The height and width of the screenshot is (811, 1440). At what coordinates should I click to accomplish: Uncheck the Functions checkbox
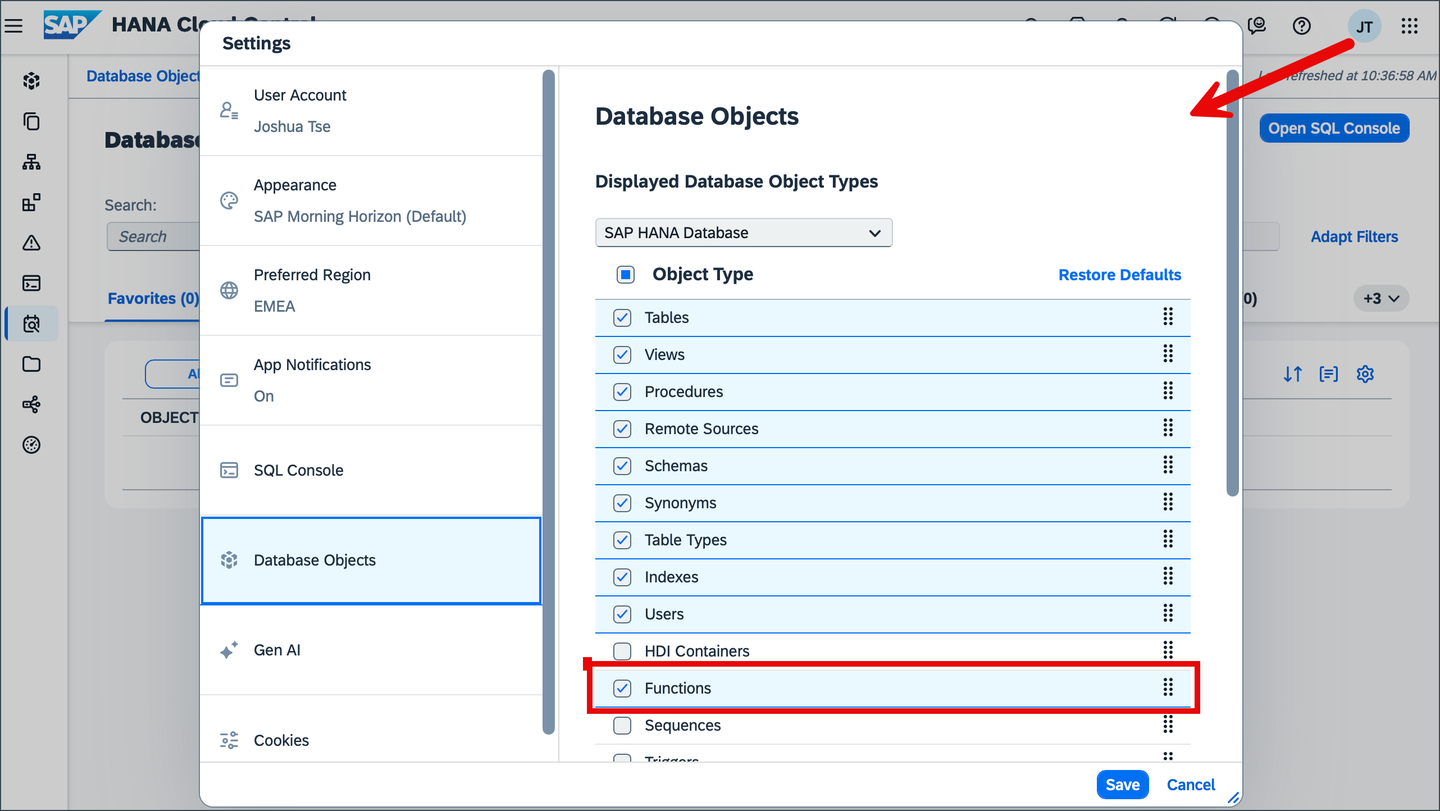pos(622,688)
